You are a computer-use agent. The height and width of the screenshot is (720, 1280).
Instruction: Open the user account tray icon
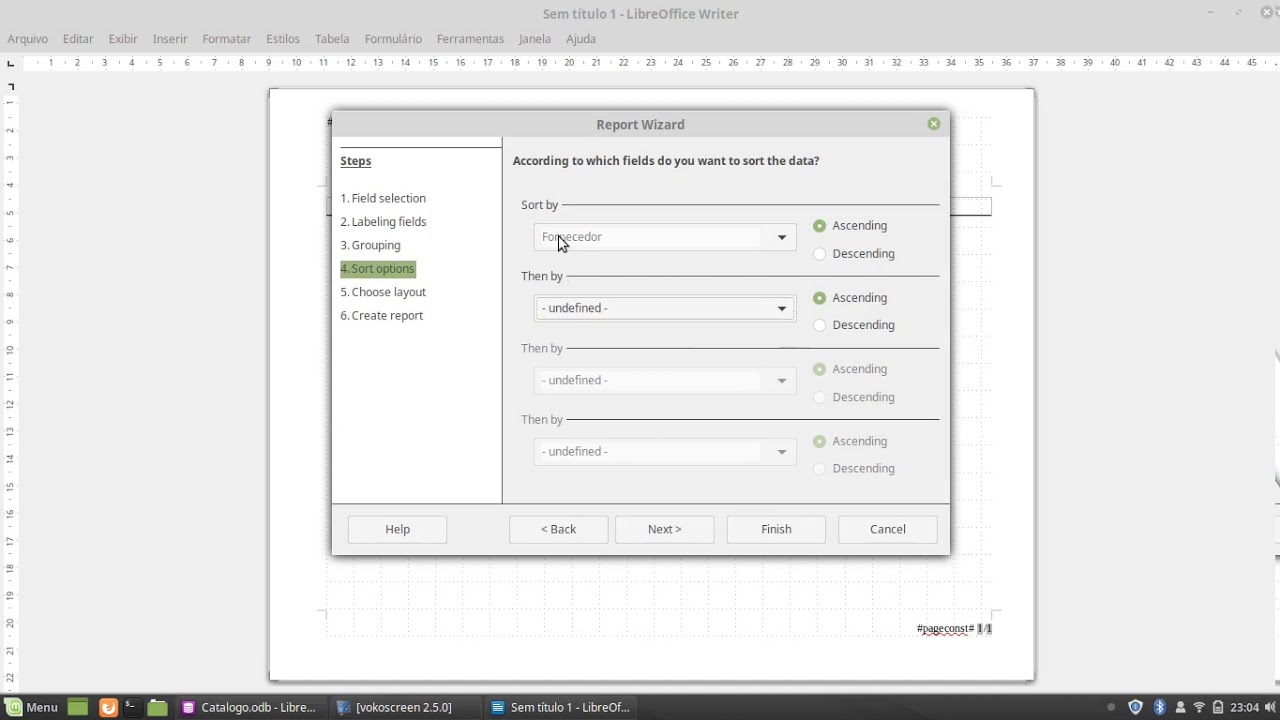pos(1181,707)
